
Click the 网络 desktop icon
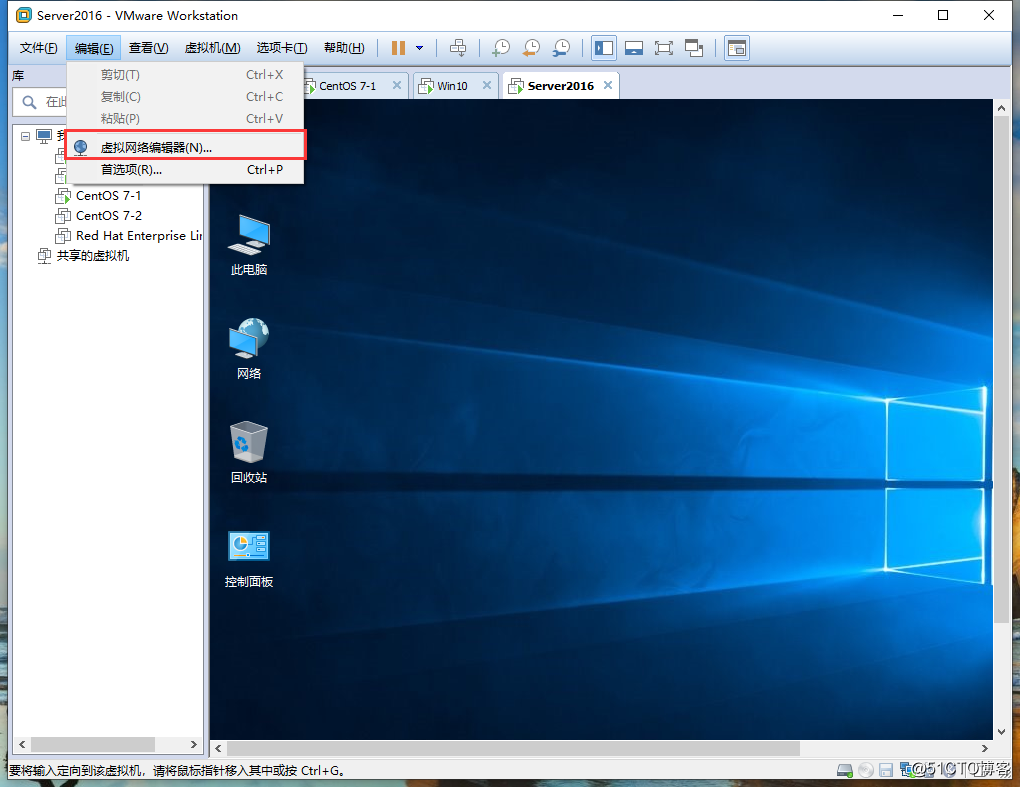pyautogui.click(x=249, y=349)
